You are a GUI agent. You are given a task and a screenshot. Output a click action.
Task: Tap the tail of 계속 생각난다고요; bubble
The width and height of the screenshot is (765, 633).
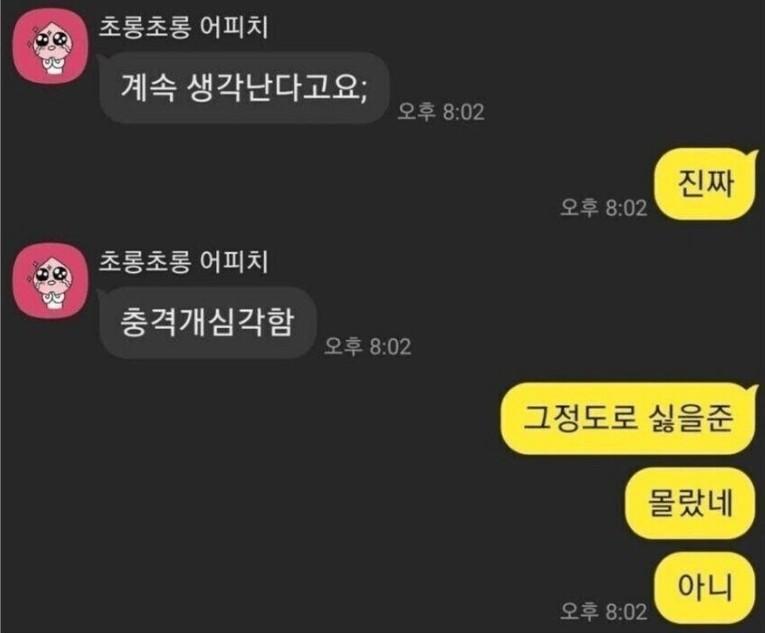pyautogui.click(x=102, y=60)
